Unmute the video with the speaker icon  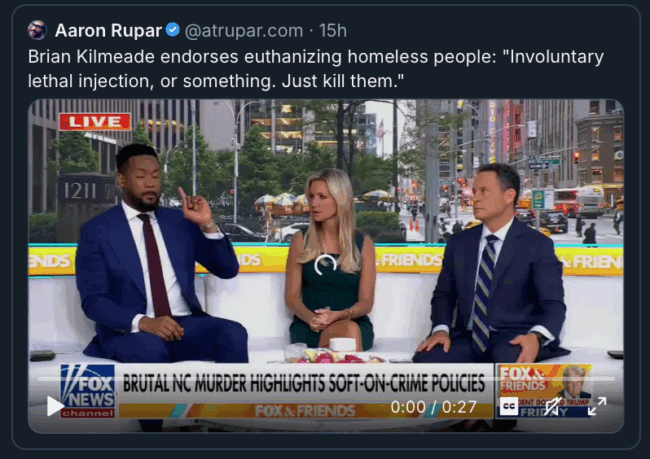(x=553, y=406)
